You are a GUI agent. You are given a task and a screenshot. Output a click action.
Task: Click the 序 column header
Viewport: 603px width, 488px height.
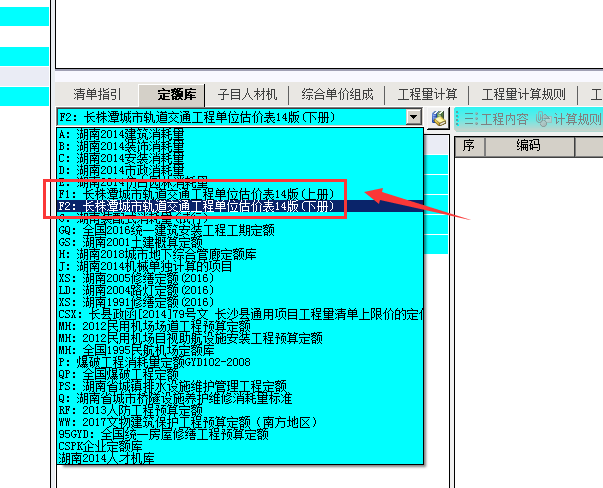pyautogui.click(x=469, y=147)
